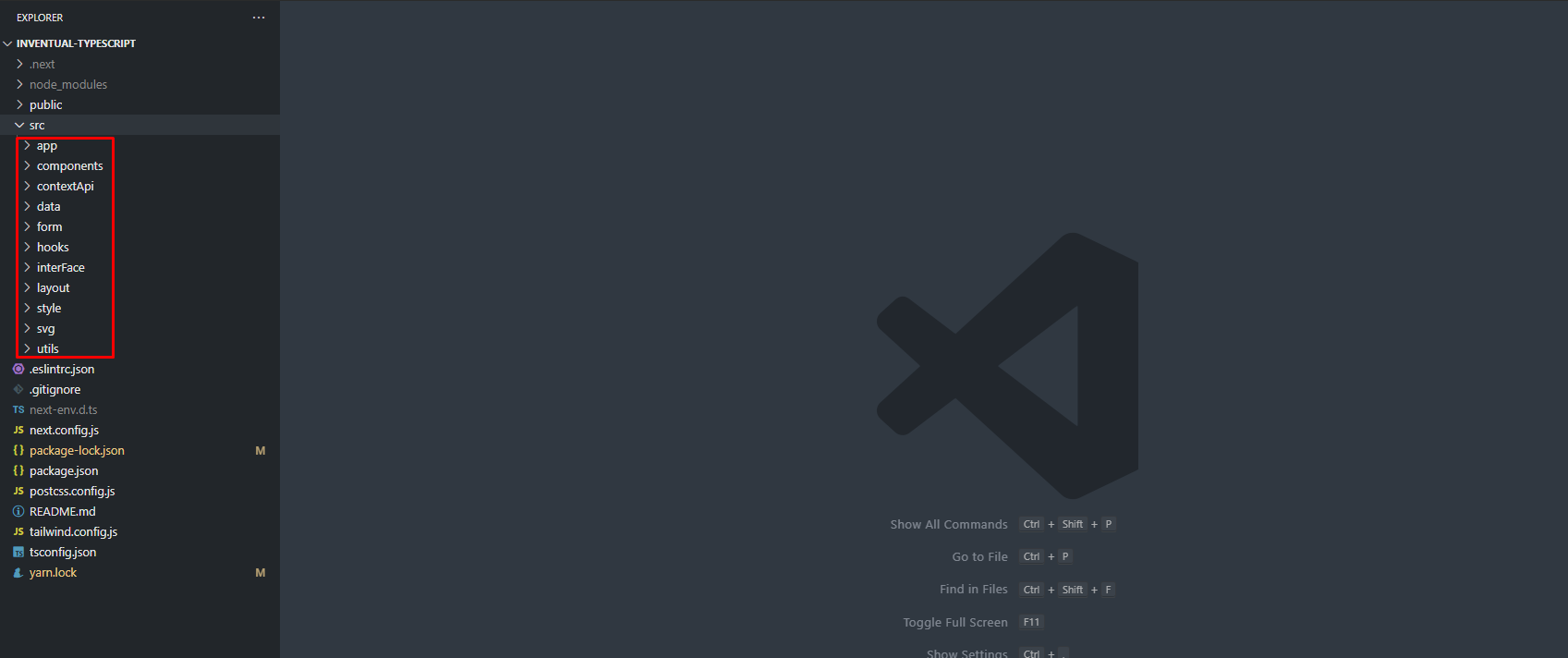Viewport: 1568px width, 658px height.
Task: Click the F11 key badge
Action: (1031, 622)
